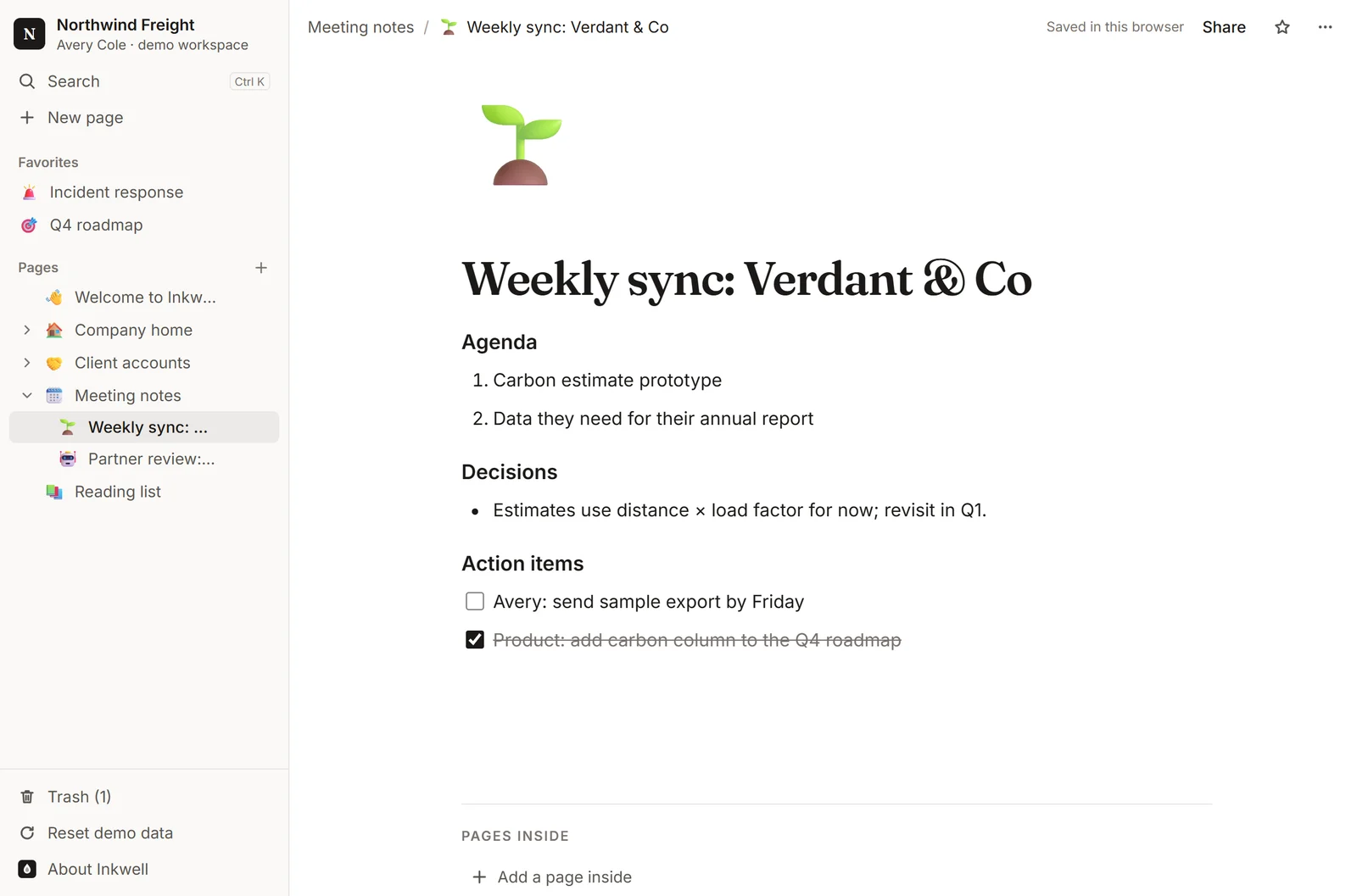Open Q4 roadmap from Favorites
The width and height of the screenshot is (1357, 896).
[x=144, y=225]
